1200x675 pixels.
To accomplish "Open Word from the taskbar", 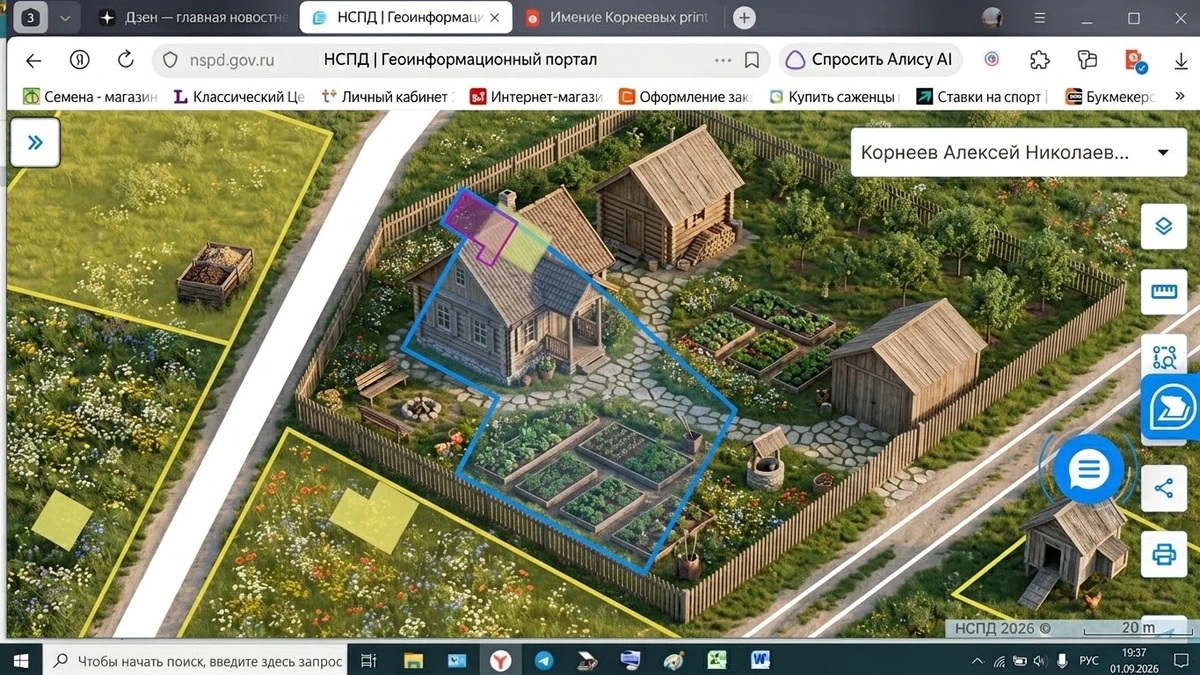I will point(761,660).
